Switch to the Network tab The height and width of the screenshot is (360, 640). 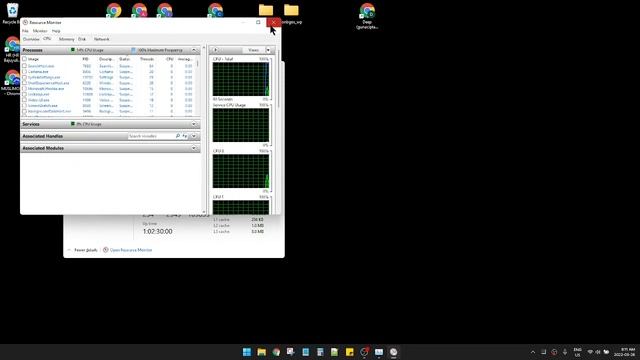pyautogui.click(x=101, y=39)
